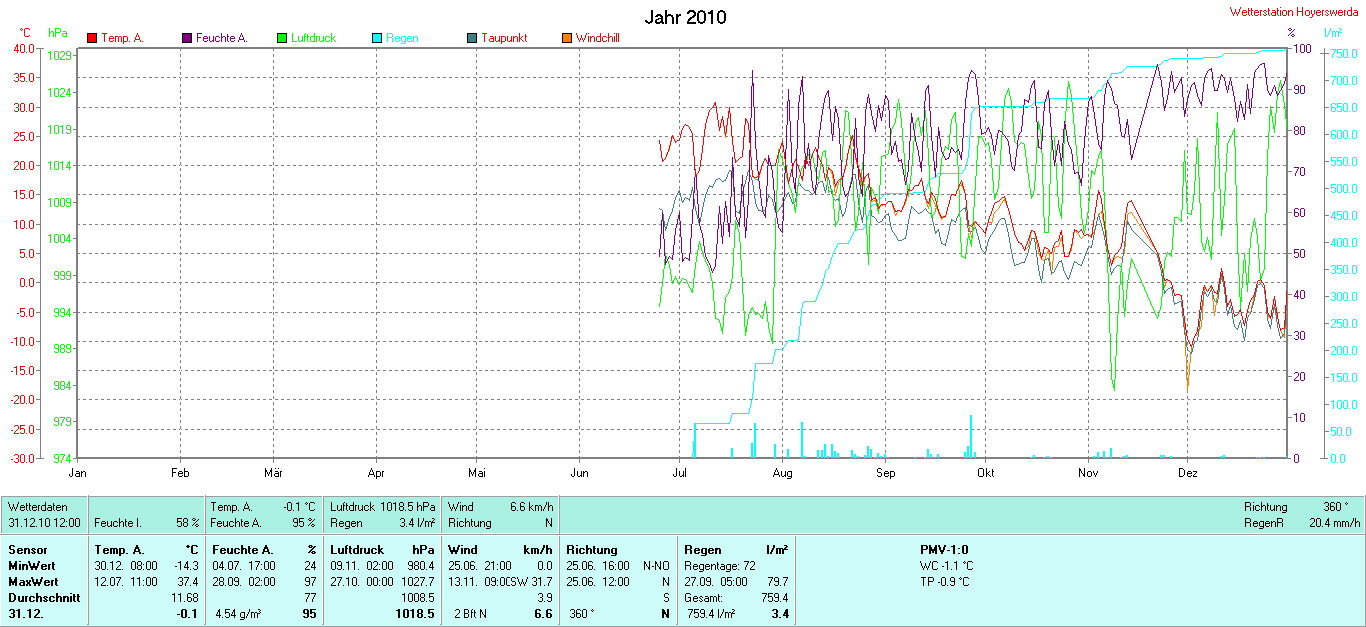Click the l/m² rain axis unit label

[x=1333, y=33]
